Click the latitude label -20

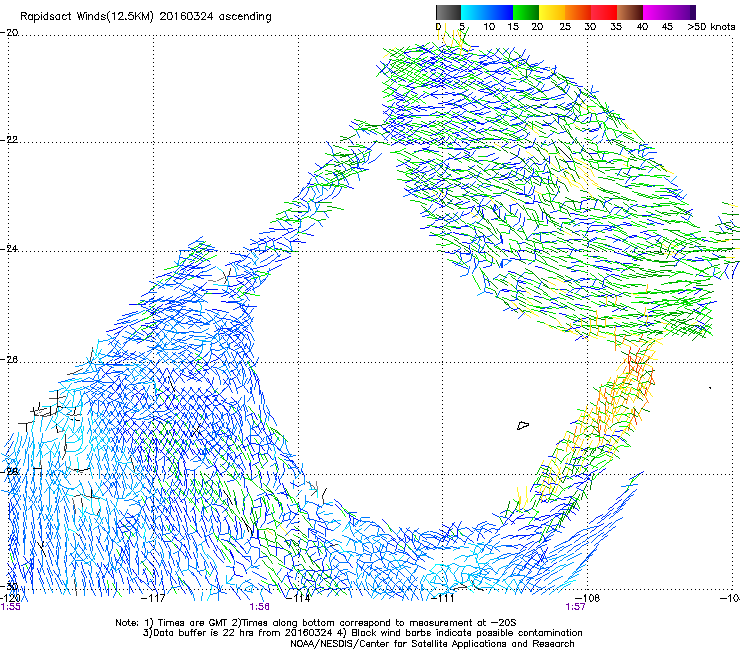click(9, 33)
